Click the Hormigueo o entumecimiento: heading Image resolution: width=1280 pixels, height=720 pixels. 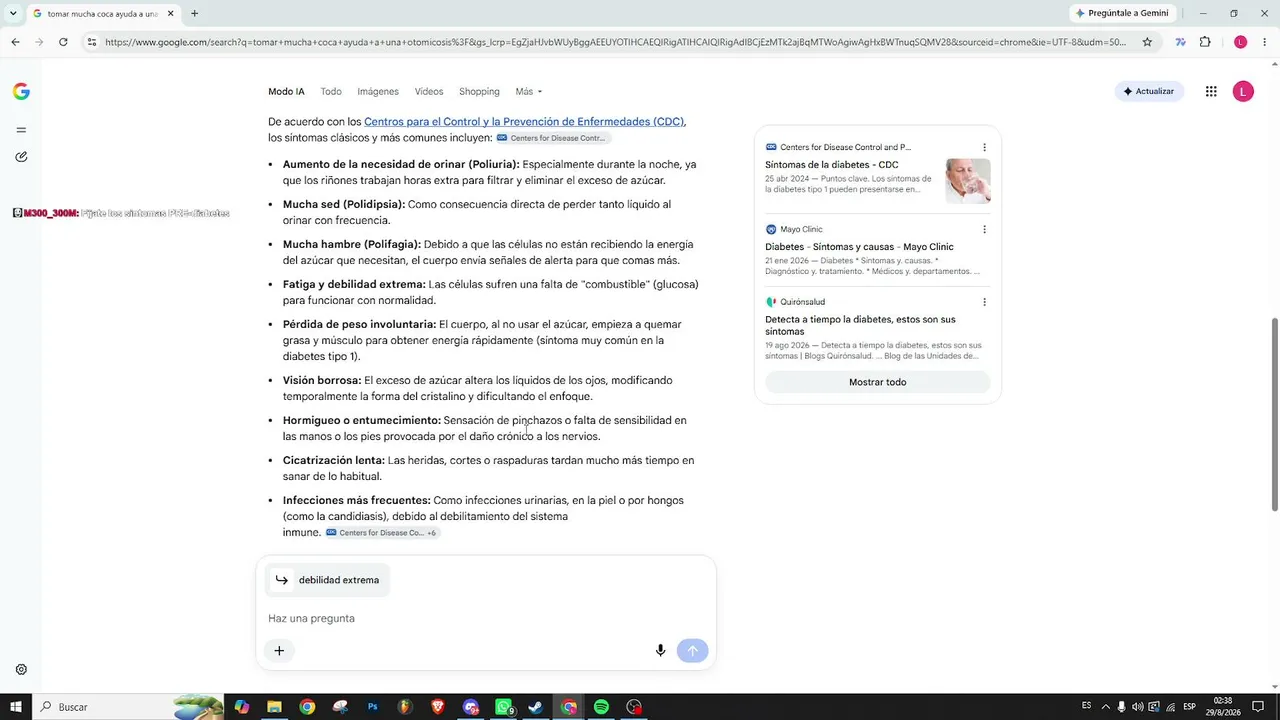(362, 421)
